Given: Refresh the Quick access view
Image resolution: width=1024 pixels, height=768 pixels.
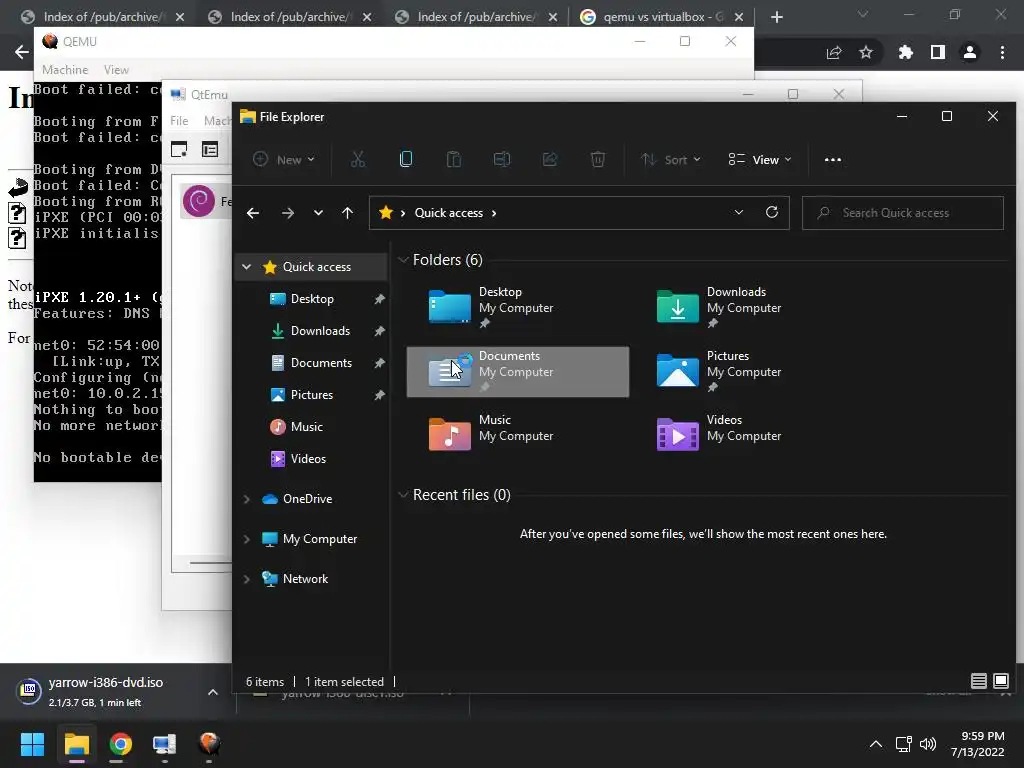Looking at the screenshot, I should 772,212.
